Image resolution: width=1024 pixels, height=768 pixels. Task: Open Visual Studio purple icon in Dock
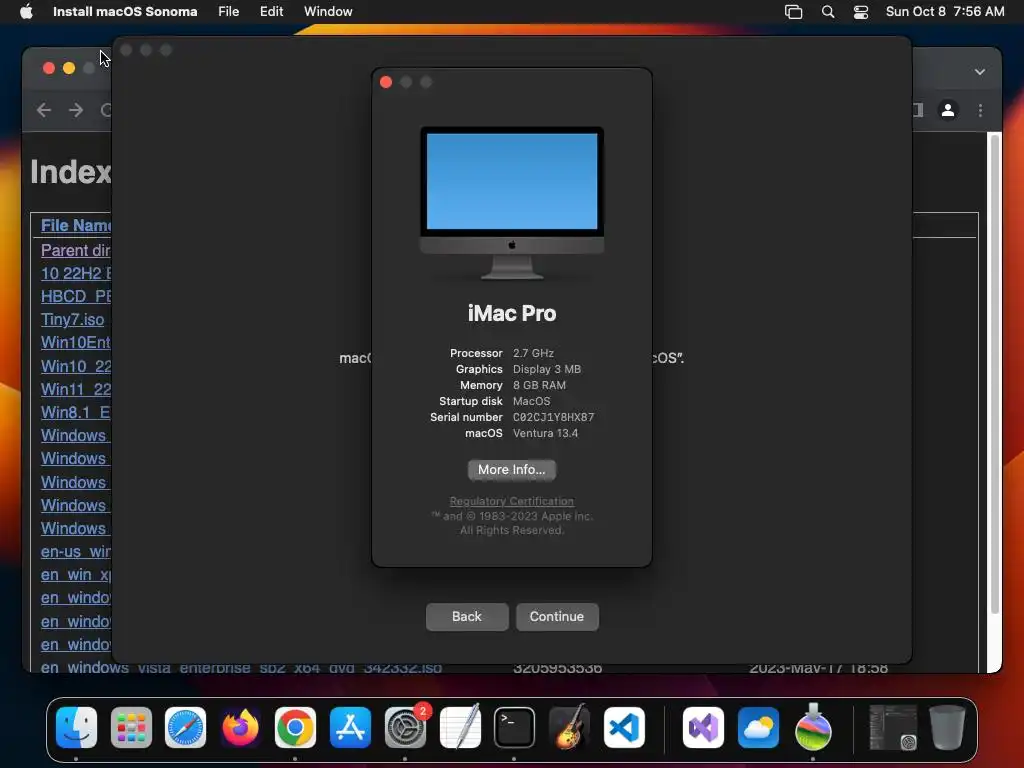(703, 727)
